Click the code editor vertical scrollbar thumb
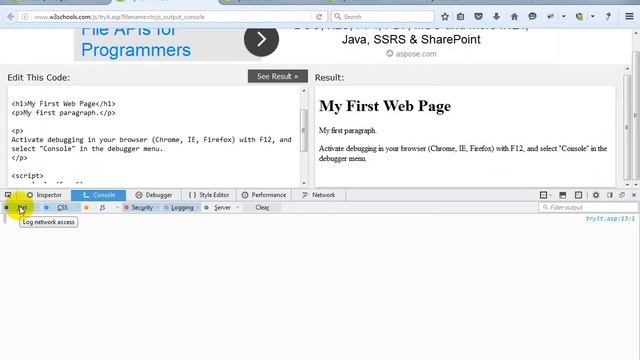This screenshot has height=360, width=640. click(304, 130)
